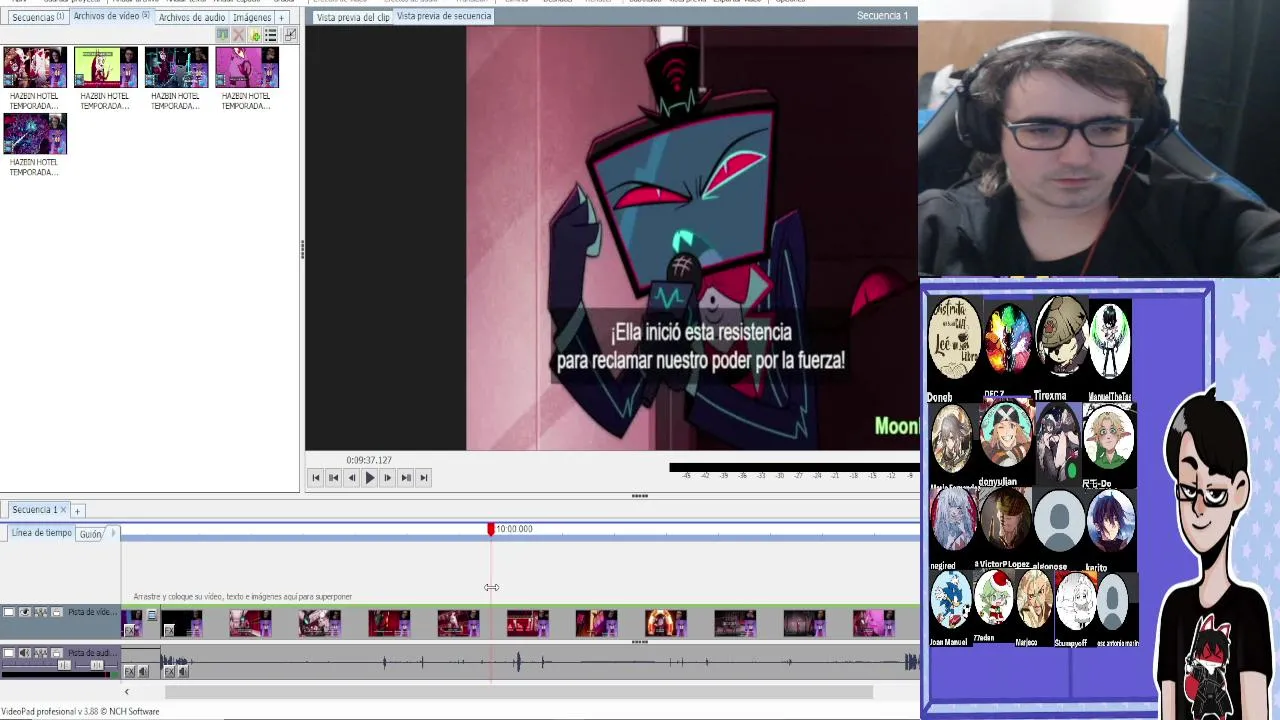Click the add file bin icon
Viewport: 1280px width, 720px height.
click(x=255, y=35)
